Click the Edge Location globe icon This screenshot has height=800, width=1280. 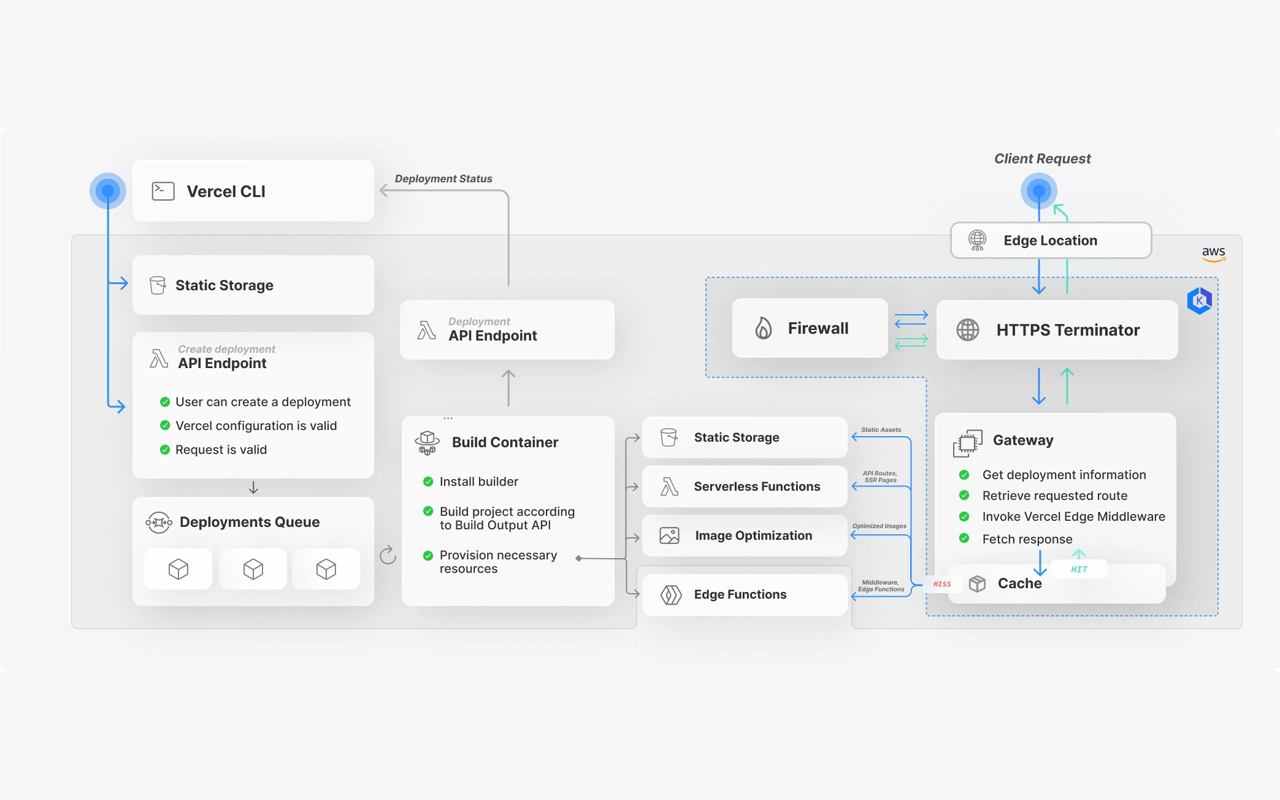(x=977, y=240)
